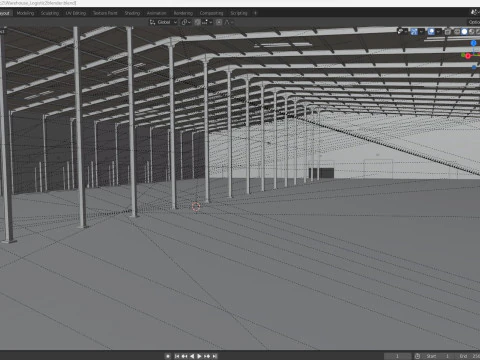Image resolution: width=480 pixels, height=360 pixels.
Task: Click the current frame number field
Action: click(x=397, y=356)
